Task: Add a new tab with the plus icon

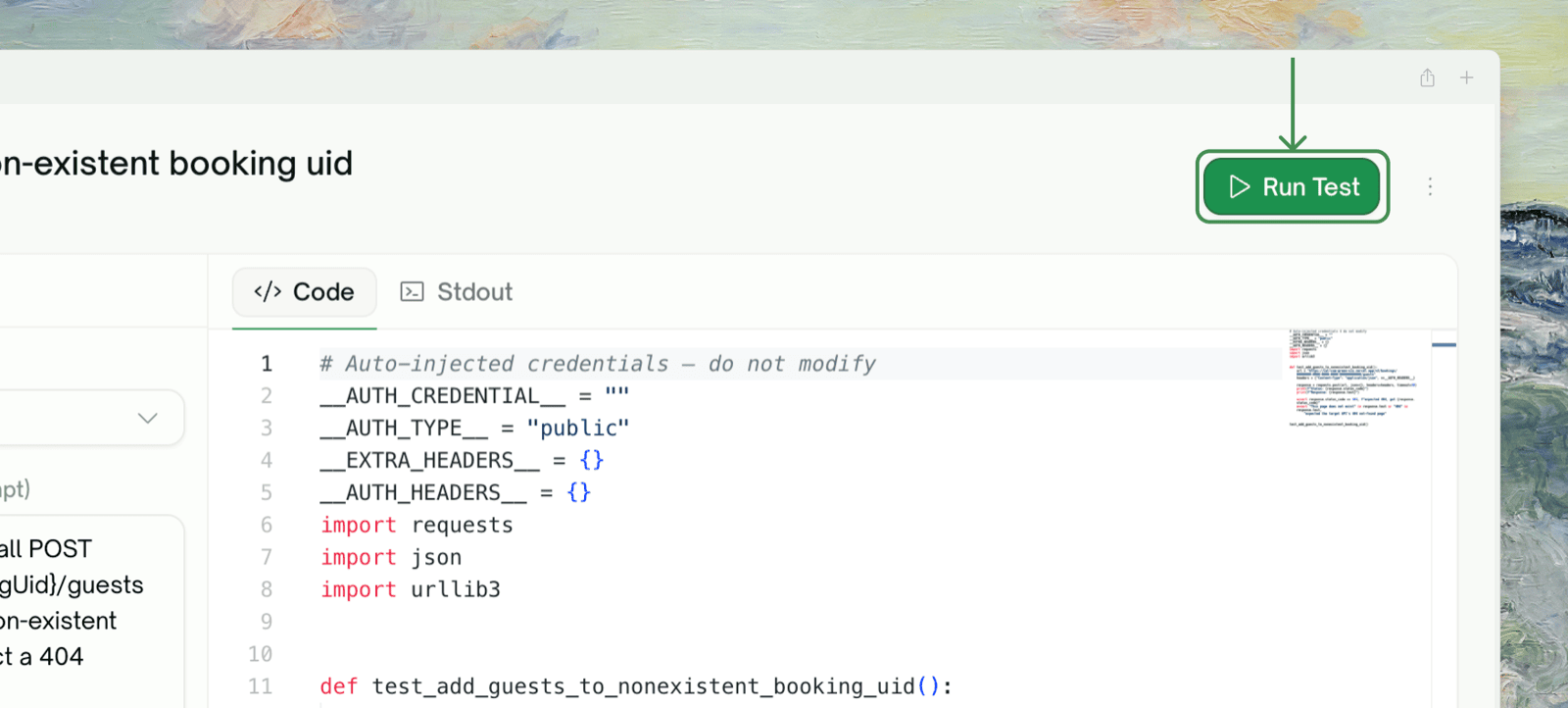Action: coord(1466,77)
